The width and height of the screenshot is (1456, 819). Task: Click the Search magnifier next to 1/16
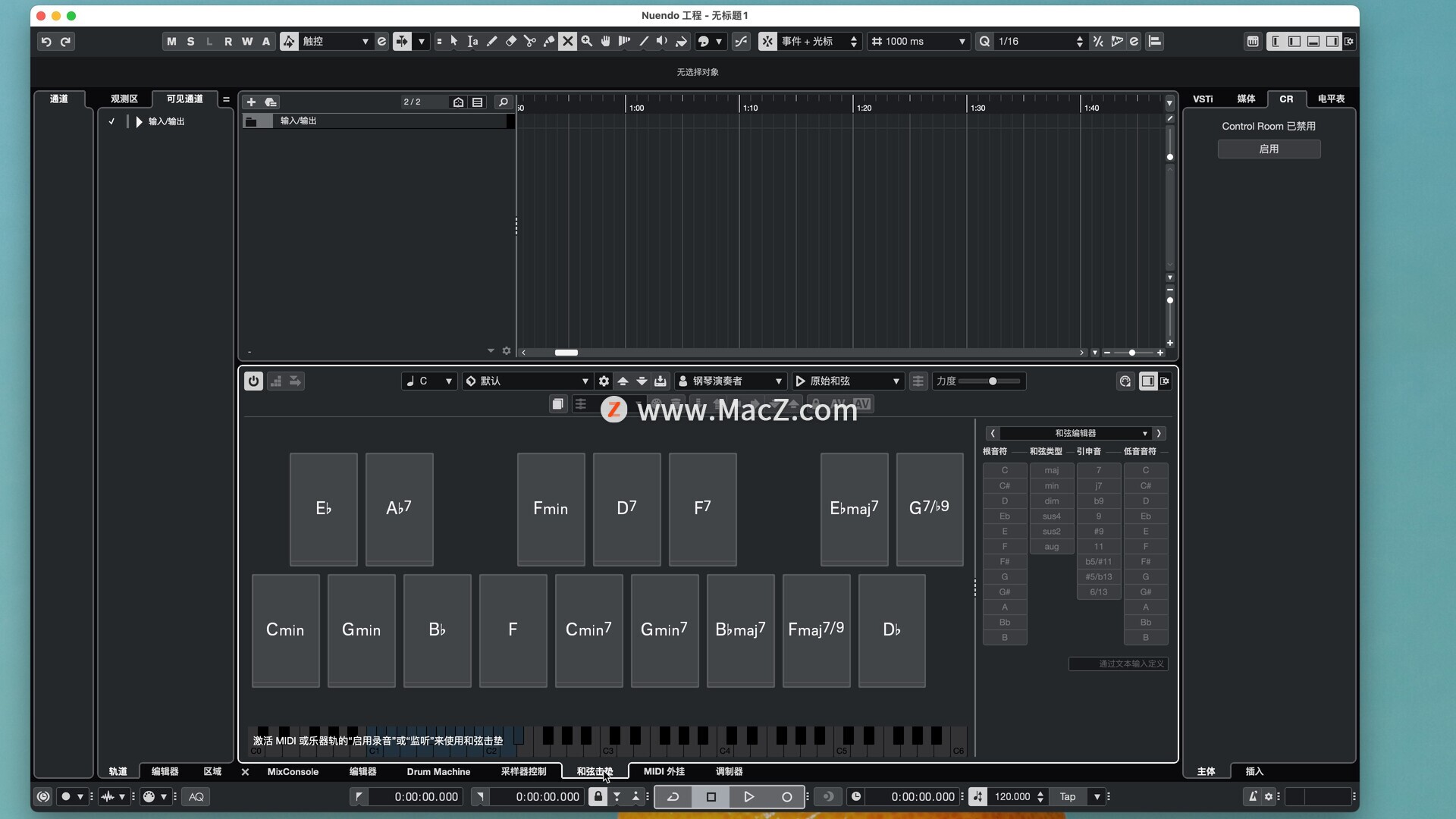(x=984, y=41)
